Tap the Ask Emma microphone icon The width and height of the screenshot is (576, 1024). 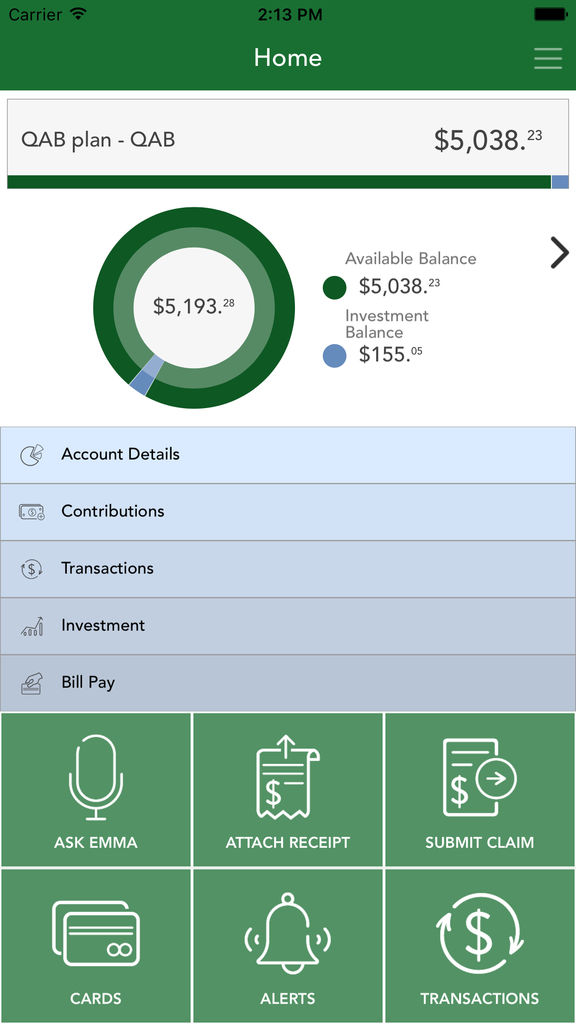click(x=96, y=777)
